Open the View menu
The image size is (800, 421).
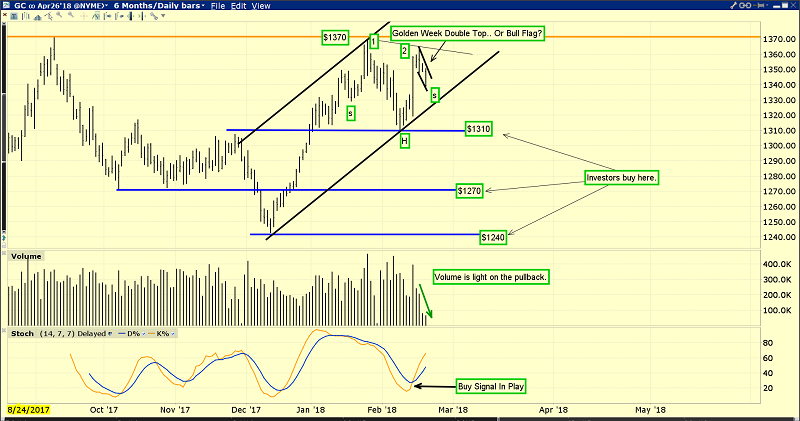[261, 6]
